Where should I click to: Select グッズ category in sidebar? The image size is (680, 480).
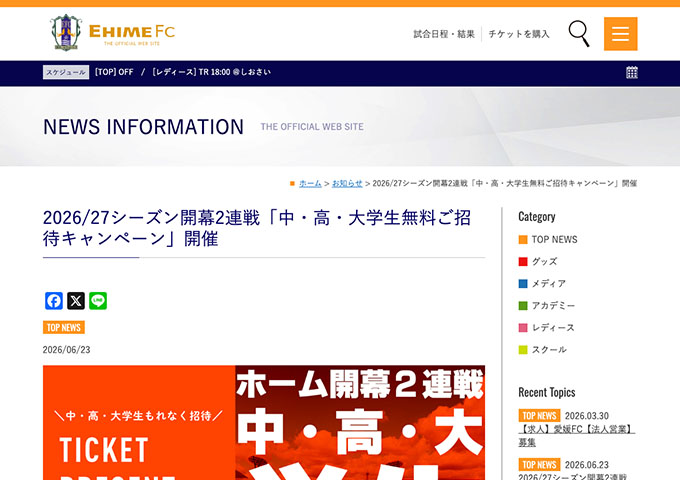(544, 261)
